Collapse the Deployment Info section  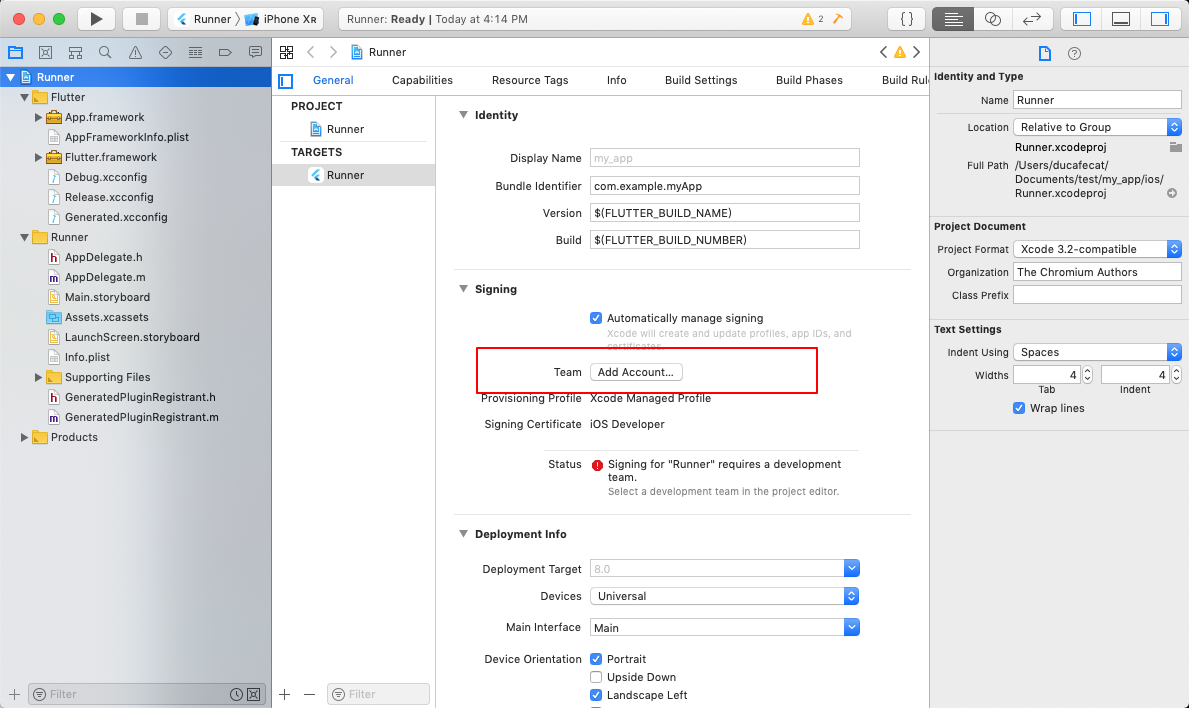463,534
